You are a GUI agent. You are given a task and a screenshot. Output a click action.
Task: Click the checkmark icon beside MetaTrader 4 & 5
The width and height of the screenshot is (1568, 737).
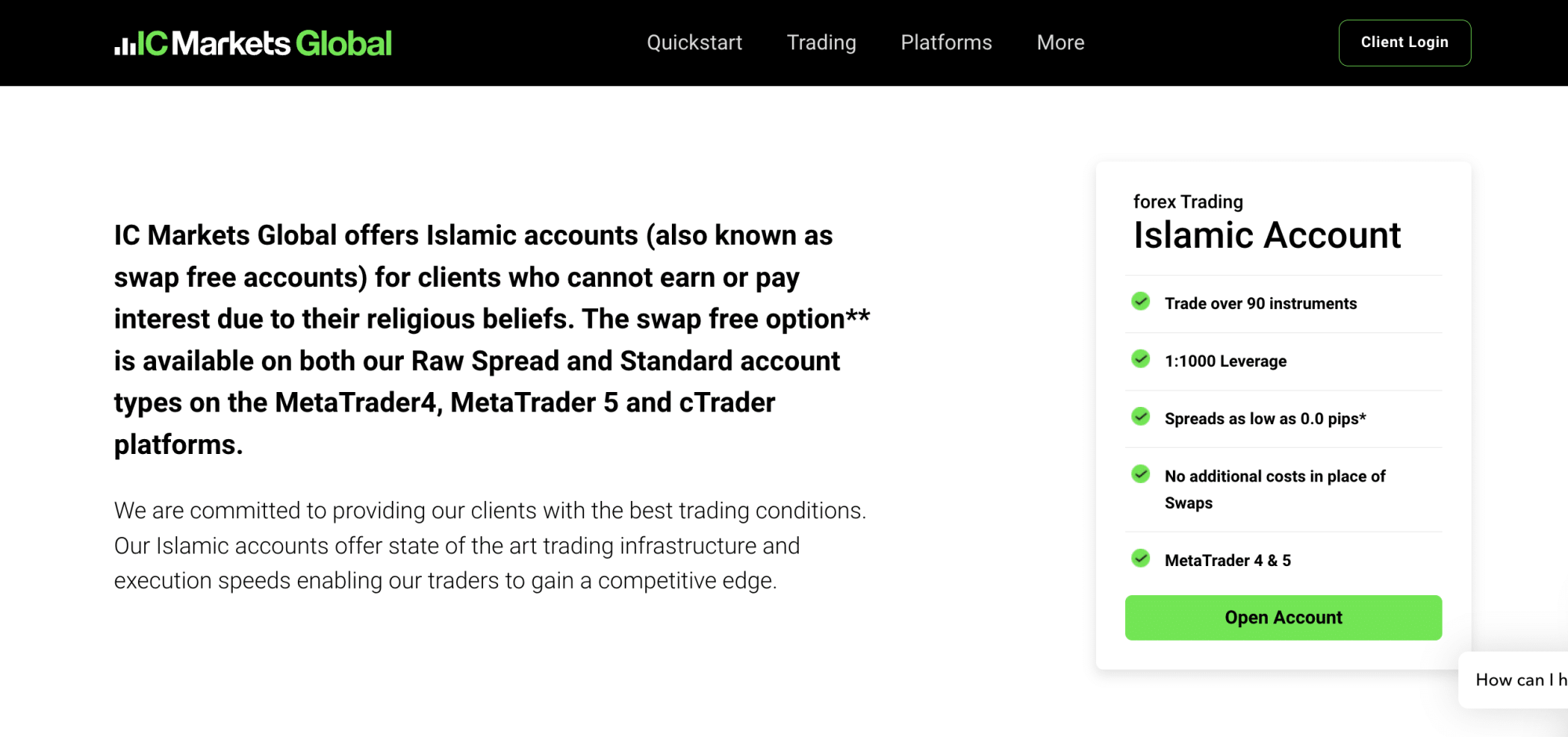point(1141,558)
